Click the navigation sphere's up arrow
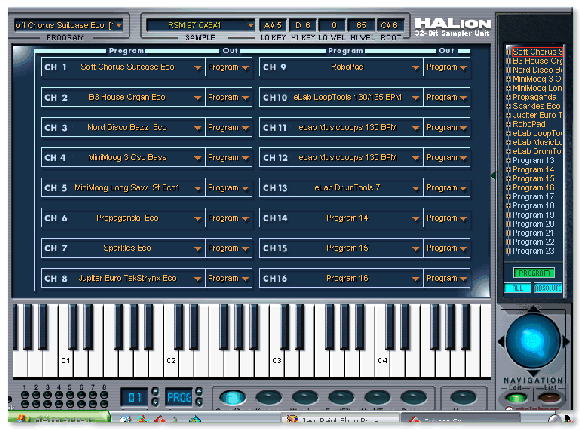580x430 pixels. tap(533, 309)
